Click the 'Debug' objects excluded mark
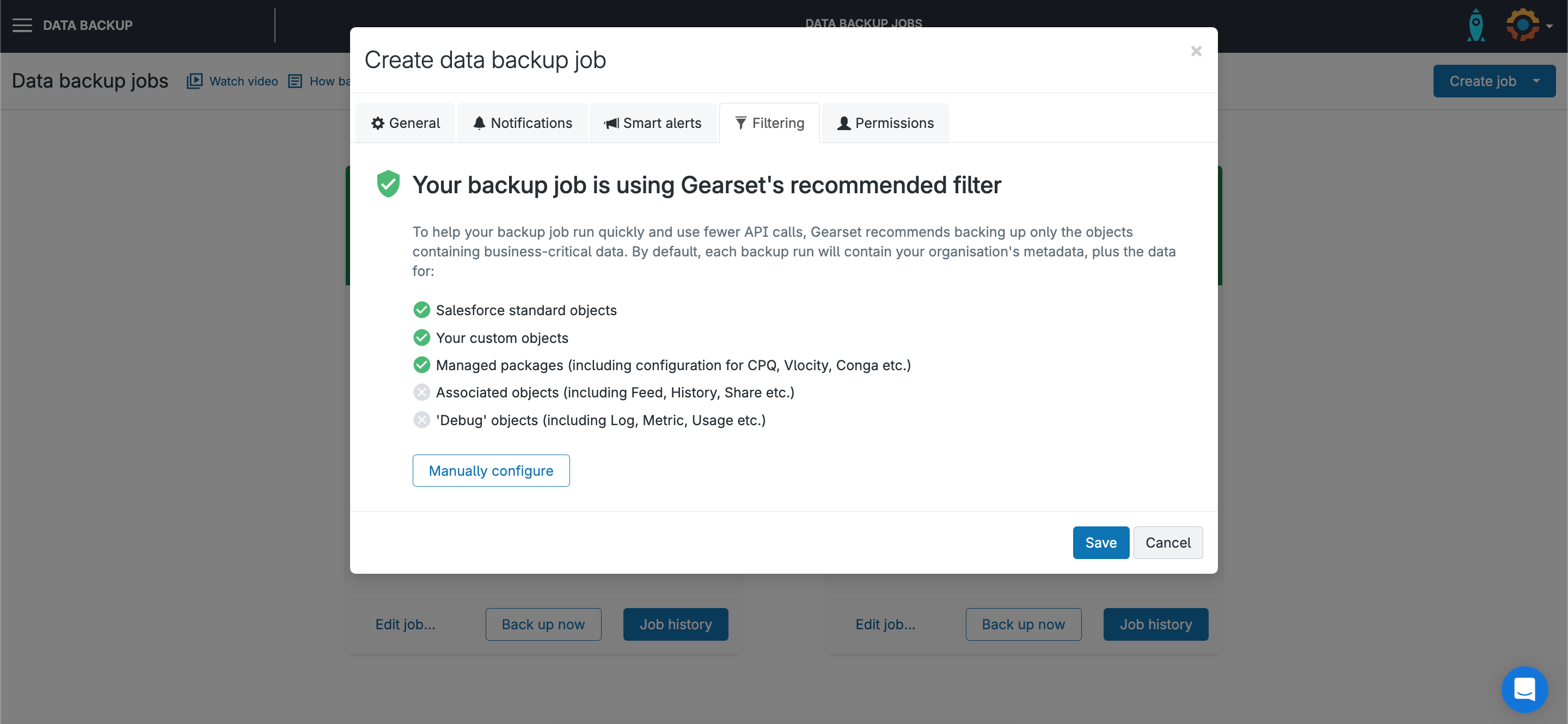The width and height of the screenshot is (1568, 724). click(421, 420)
